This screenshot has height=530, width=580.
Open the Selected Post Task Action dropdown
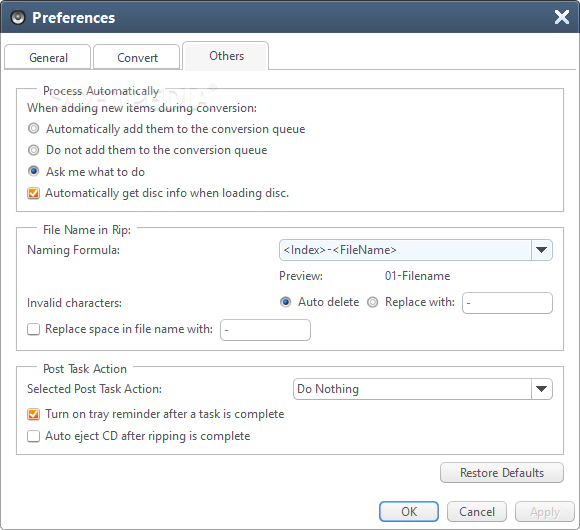423,389
